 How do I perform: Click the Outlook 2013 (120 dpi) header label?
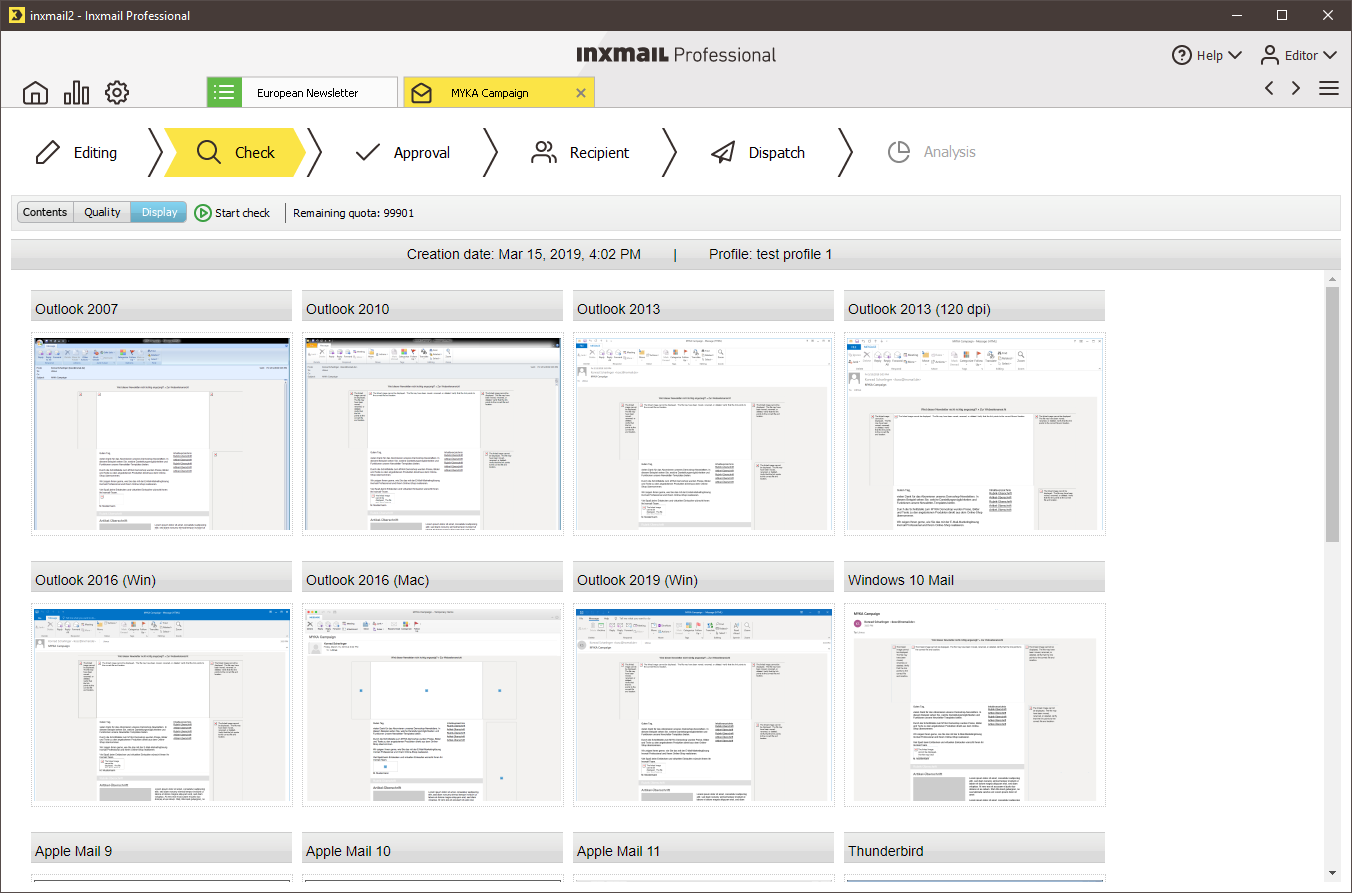click(975, 308)
